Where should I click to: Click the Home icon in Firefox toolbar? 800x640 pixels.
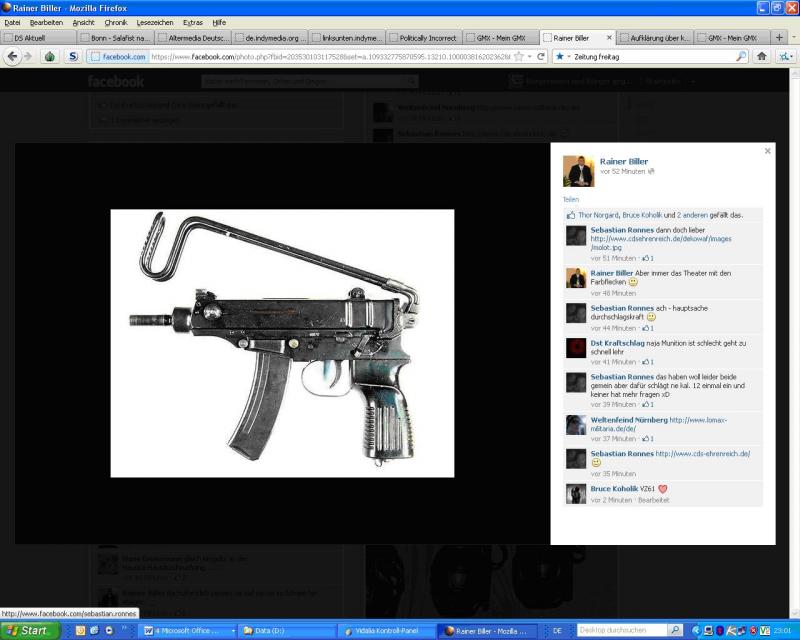click(762, 57)
